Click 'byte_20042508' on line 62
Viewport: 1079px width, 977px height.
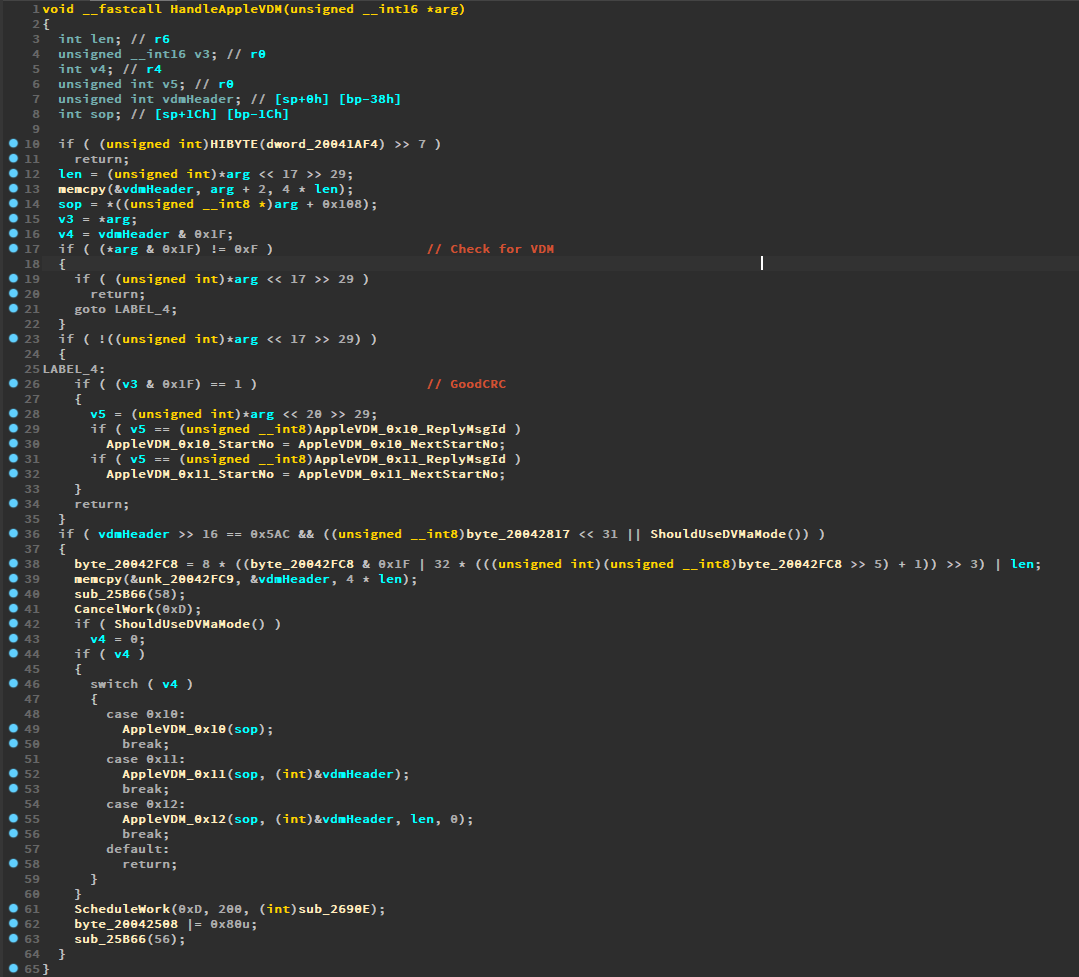tap(126, 924)
